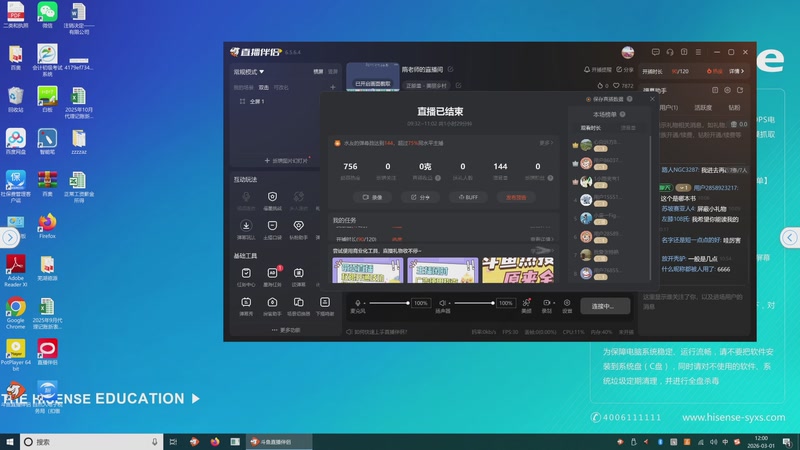Open the tool icon with red badge
Image resolution: width=800 pixels, height=450 pixels.
click(272, 273)
